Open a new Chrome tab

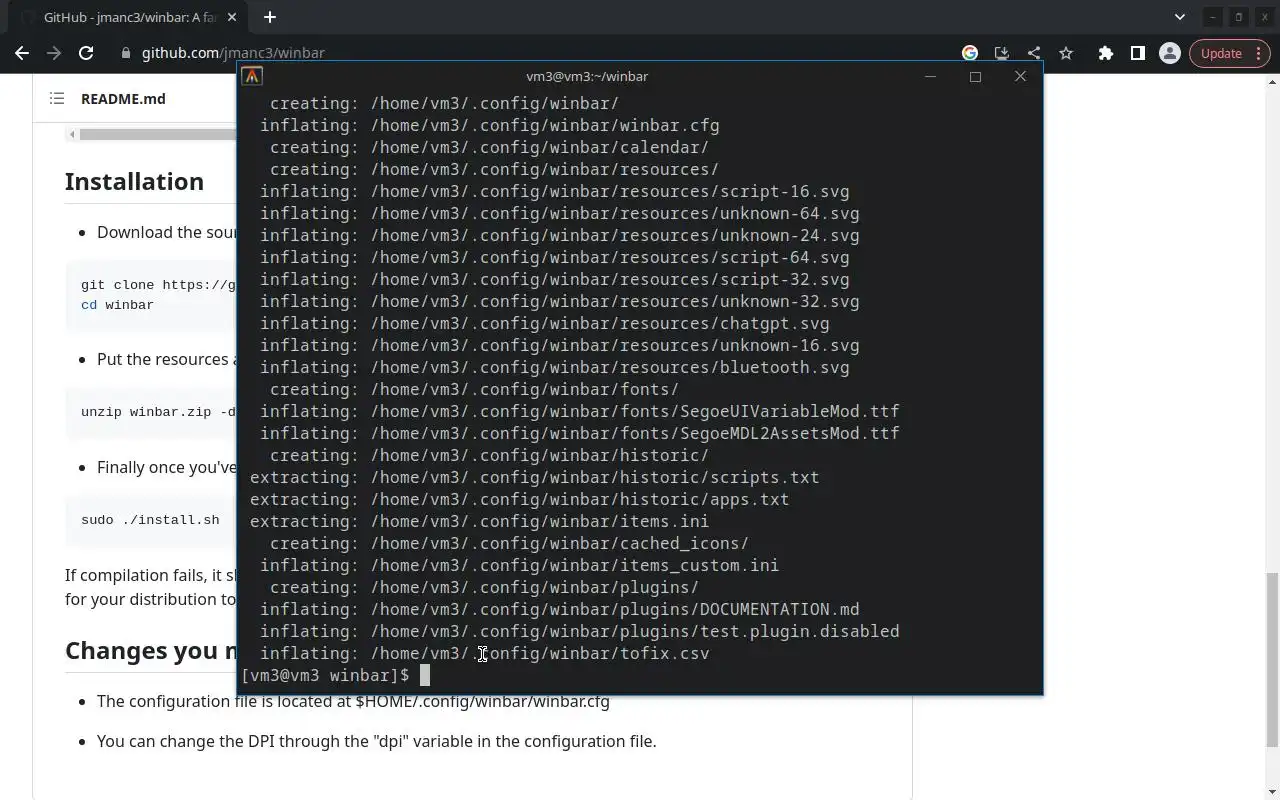coord(270,17)
